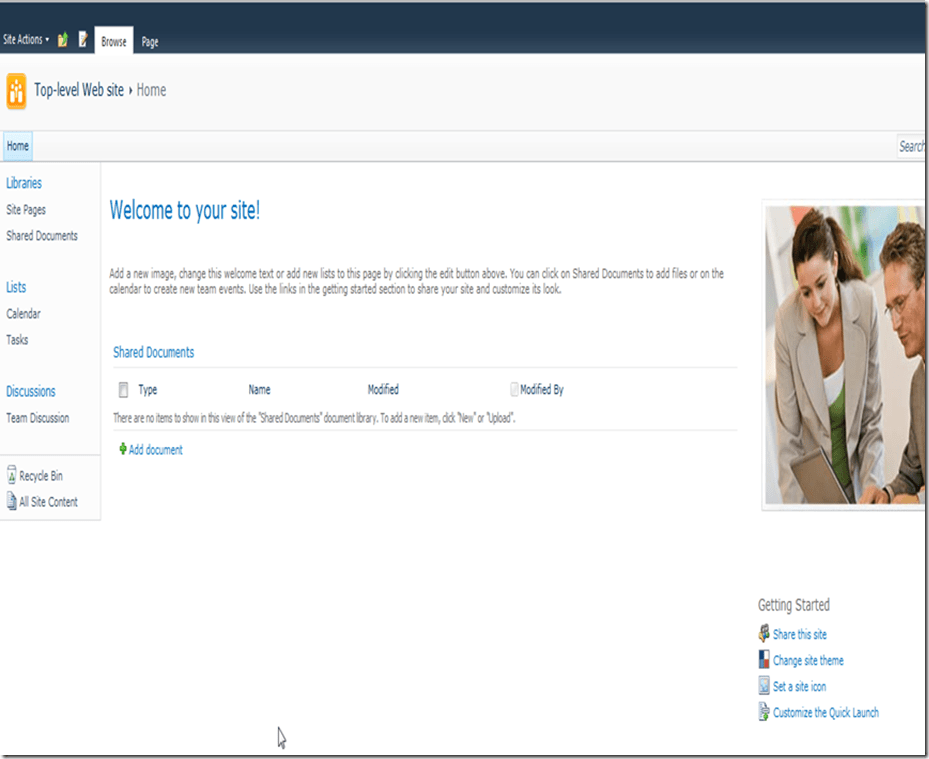Click the orange site logo icon
The height and width of the screenshot is (759, 929).
[x=16, y=90]
